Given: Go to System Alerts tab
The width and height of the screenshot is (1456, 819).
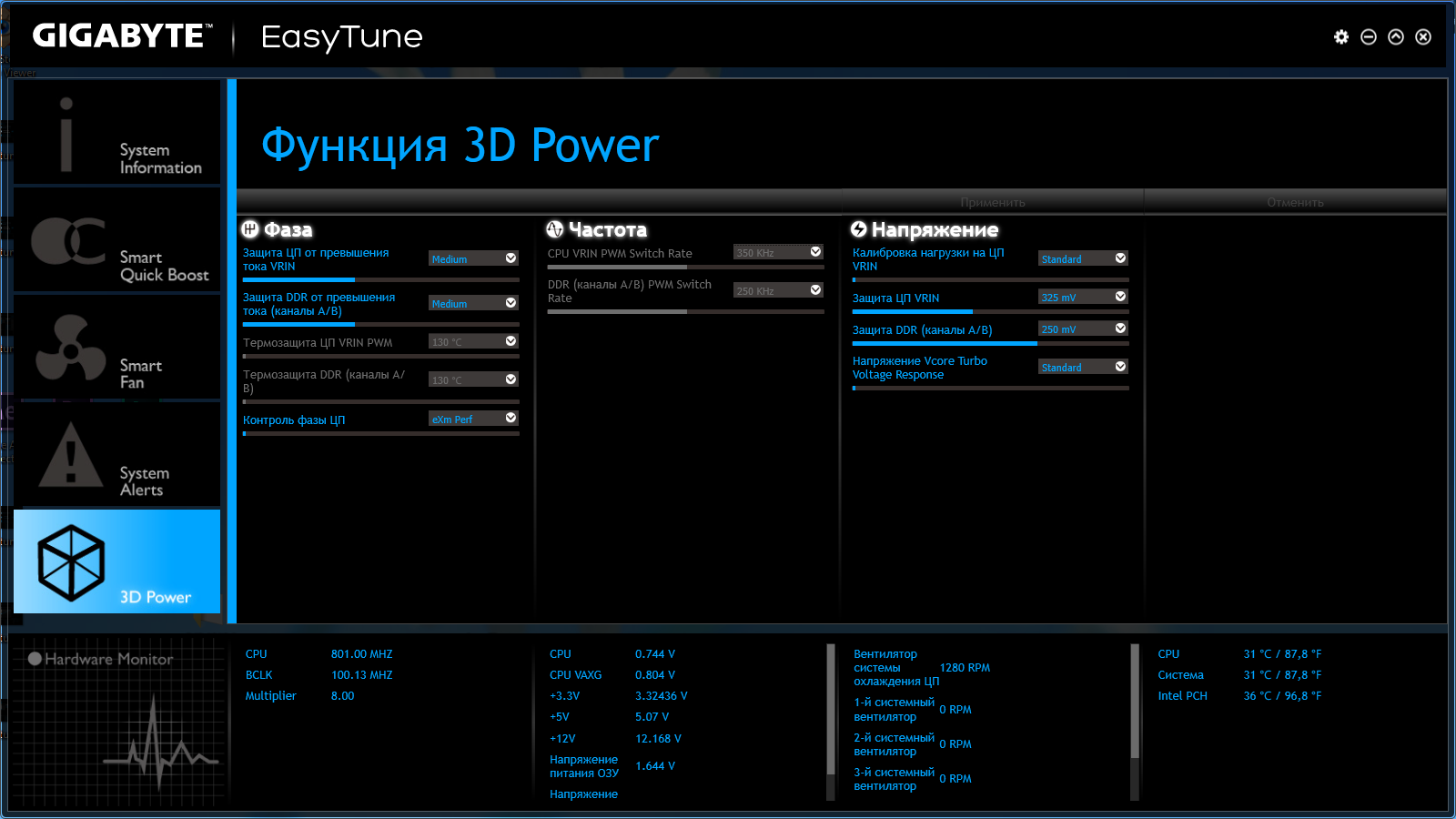Looking at the screenshot, I should 117,455.
